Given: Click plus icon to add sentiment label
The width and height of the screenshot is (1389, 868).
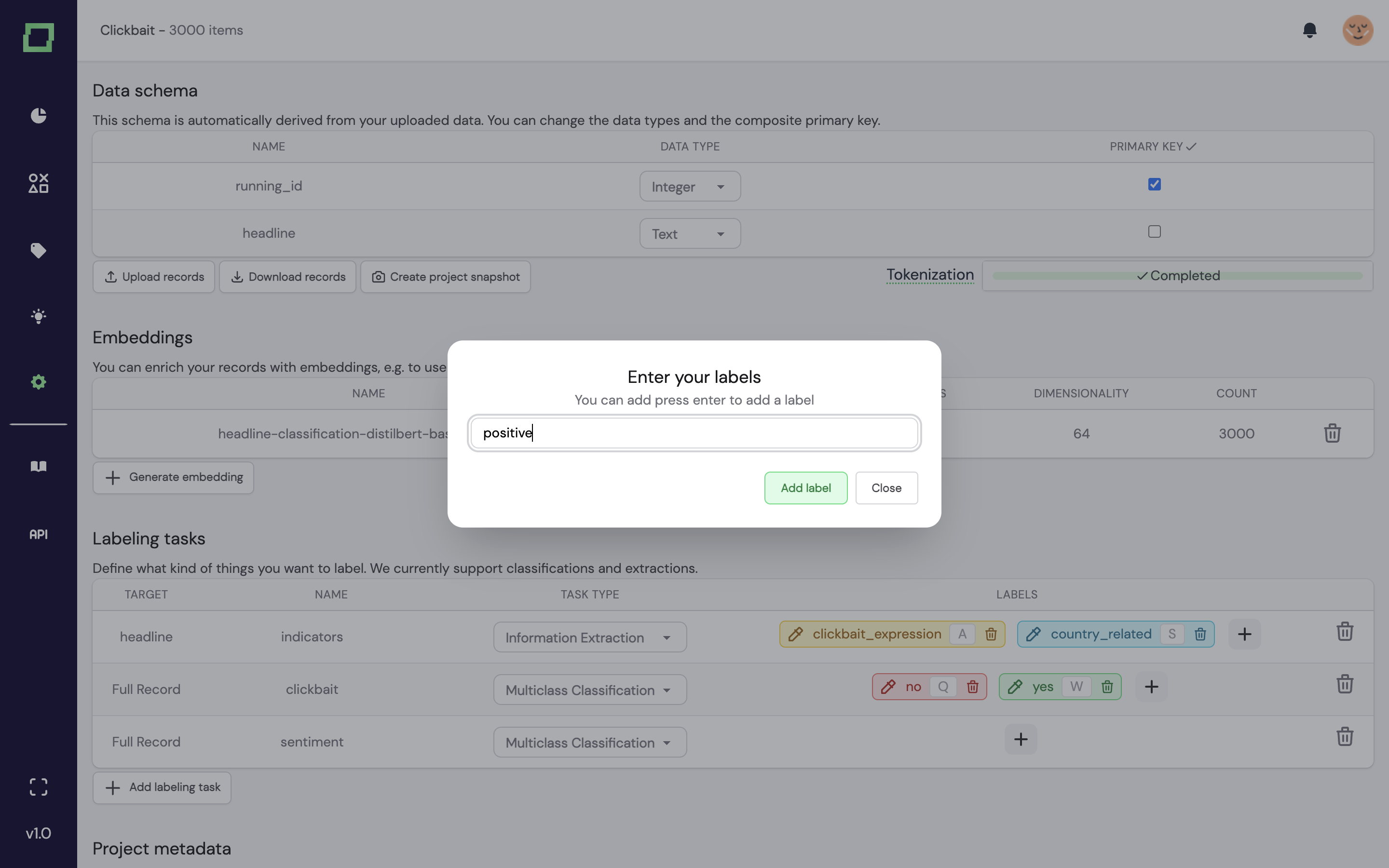Looking at the screenshot, I should 1021,739.
